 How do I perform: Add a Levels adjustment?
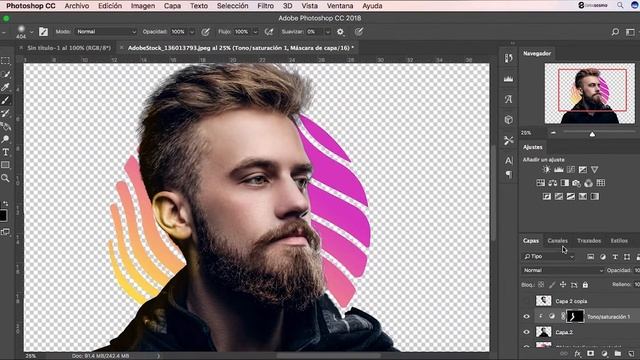pos(559,169)
